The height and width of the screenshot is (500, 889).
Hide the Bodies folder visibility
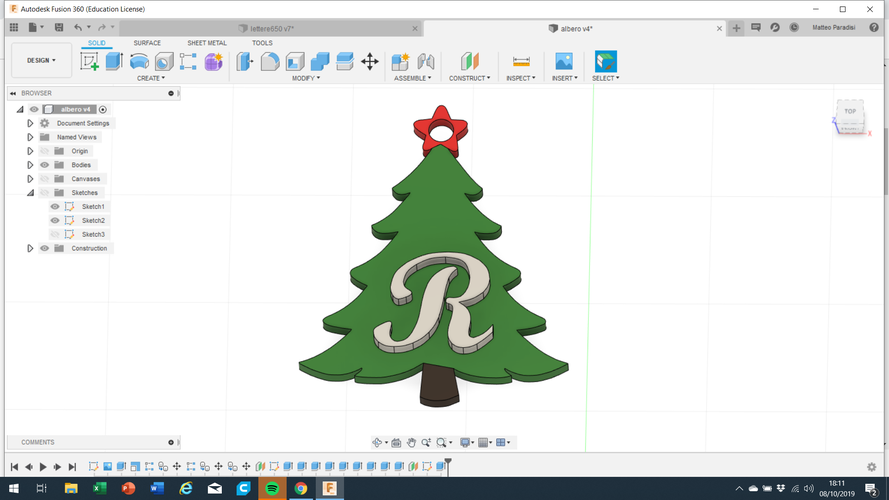click(44, 165)
